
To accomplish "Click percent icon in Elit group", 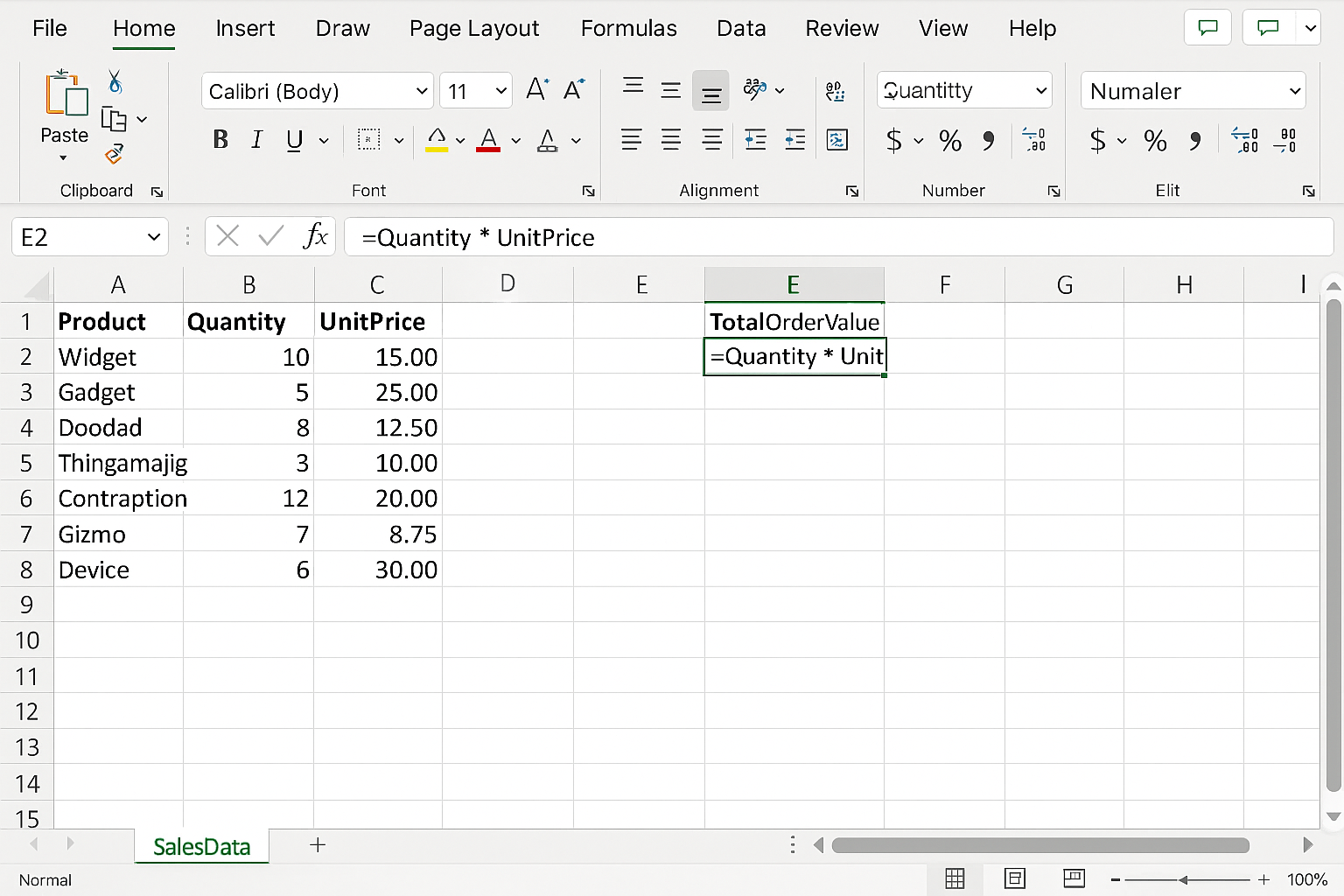I will tap(1155, 140).
